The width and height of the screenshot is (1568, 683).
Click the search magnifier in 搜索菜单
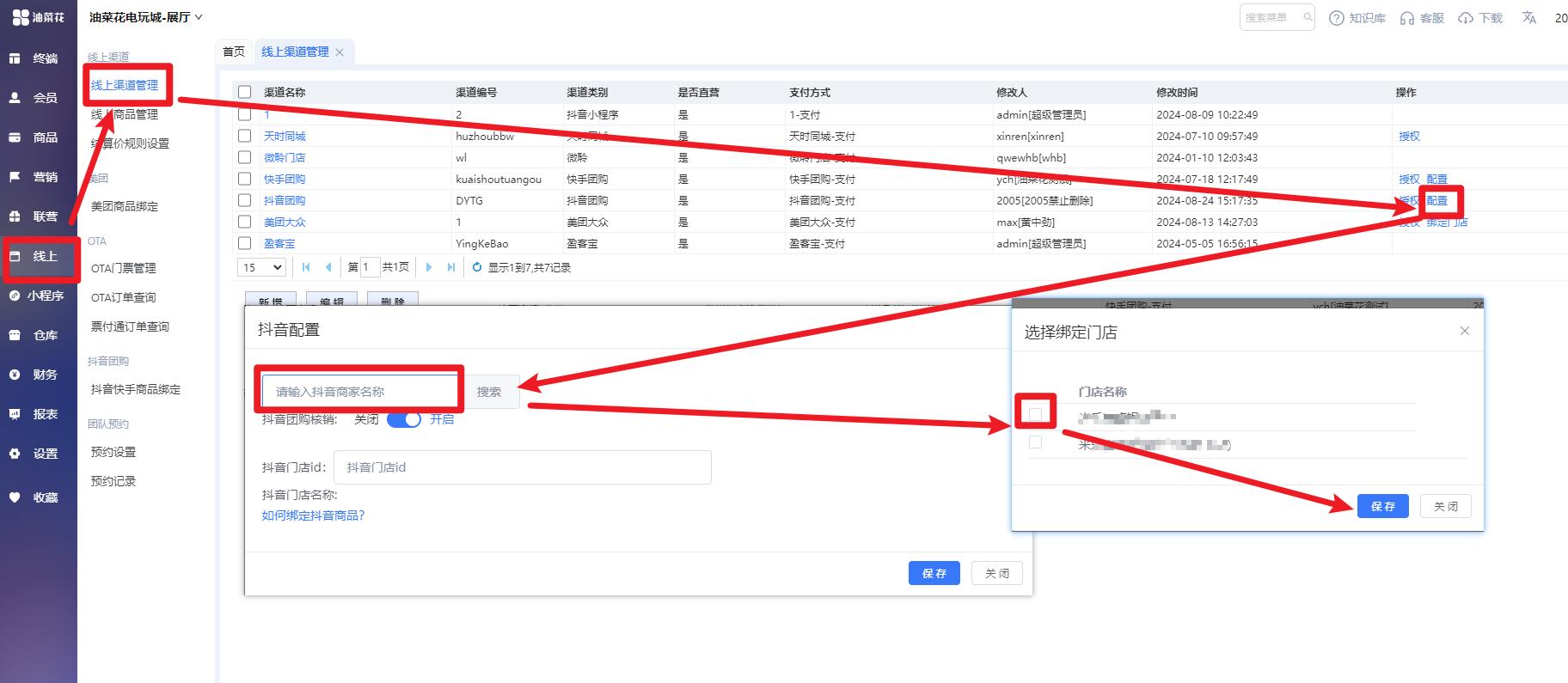point(1307,17)
